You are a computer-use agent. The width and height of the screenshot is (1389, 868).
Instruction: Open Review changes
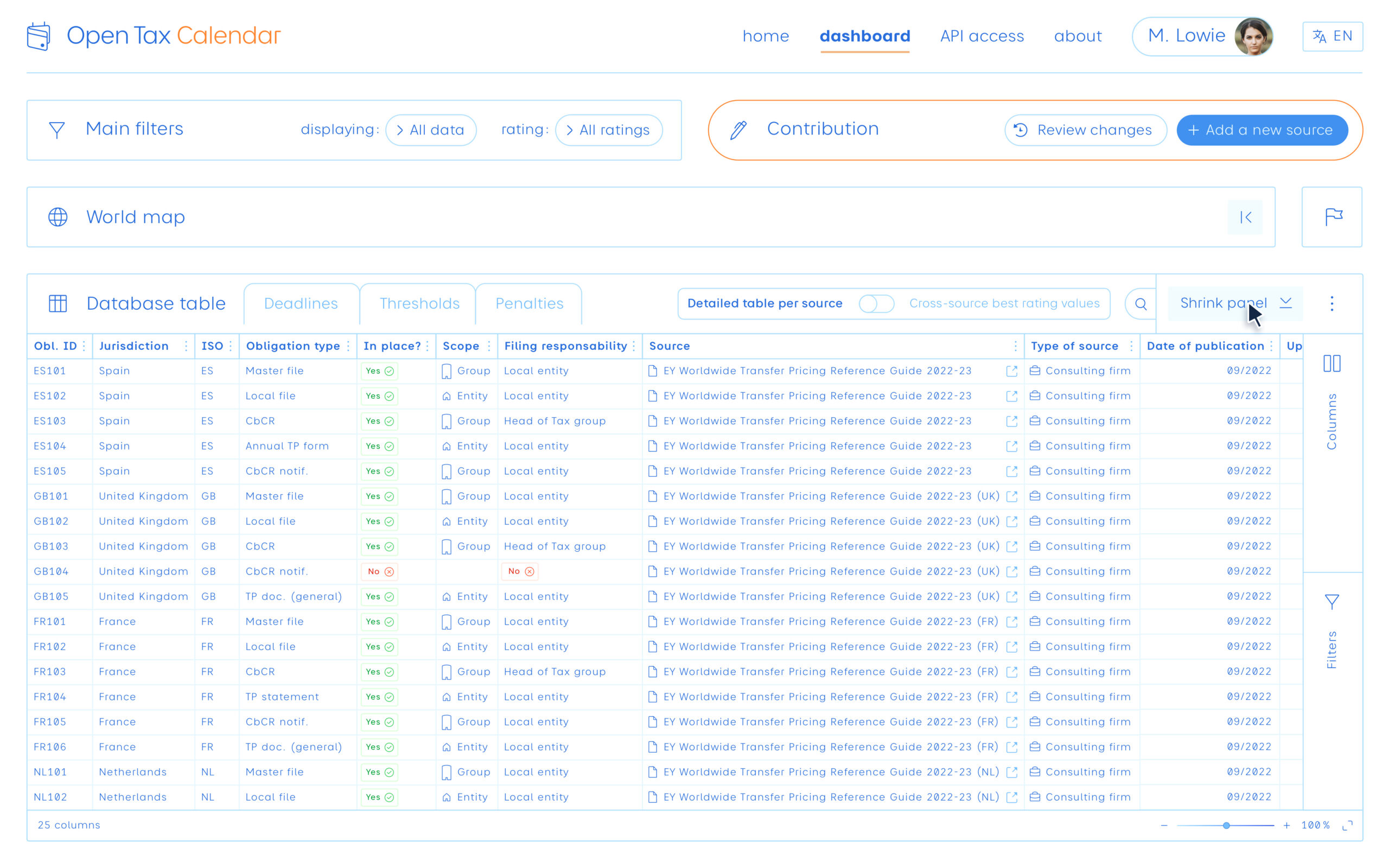pos(1085,130)
